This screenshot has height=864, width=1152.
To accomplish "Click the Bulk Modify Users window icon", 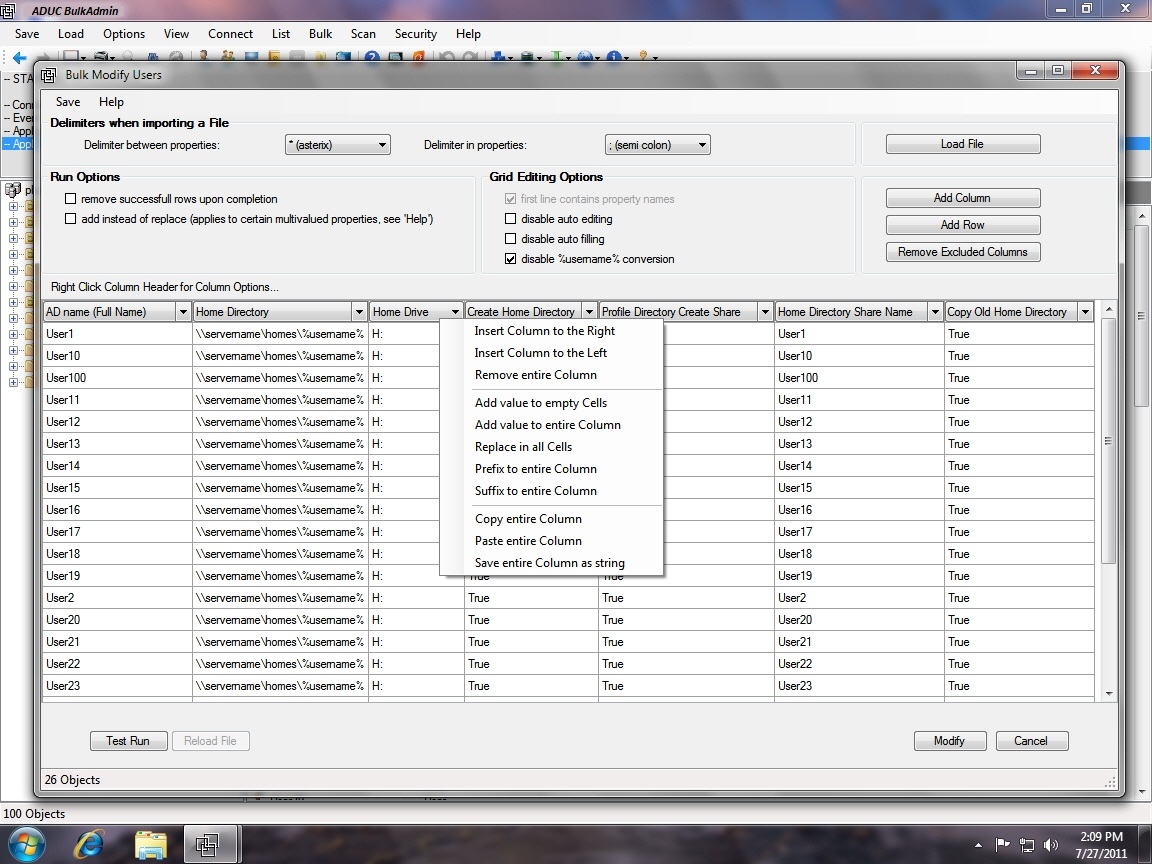I will coord(48,75).
